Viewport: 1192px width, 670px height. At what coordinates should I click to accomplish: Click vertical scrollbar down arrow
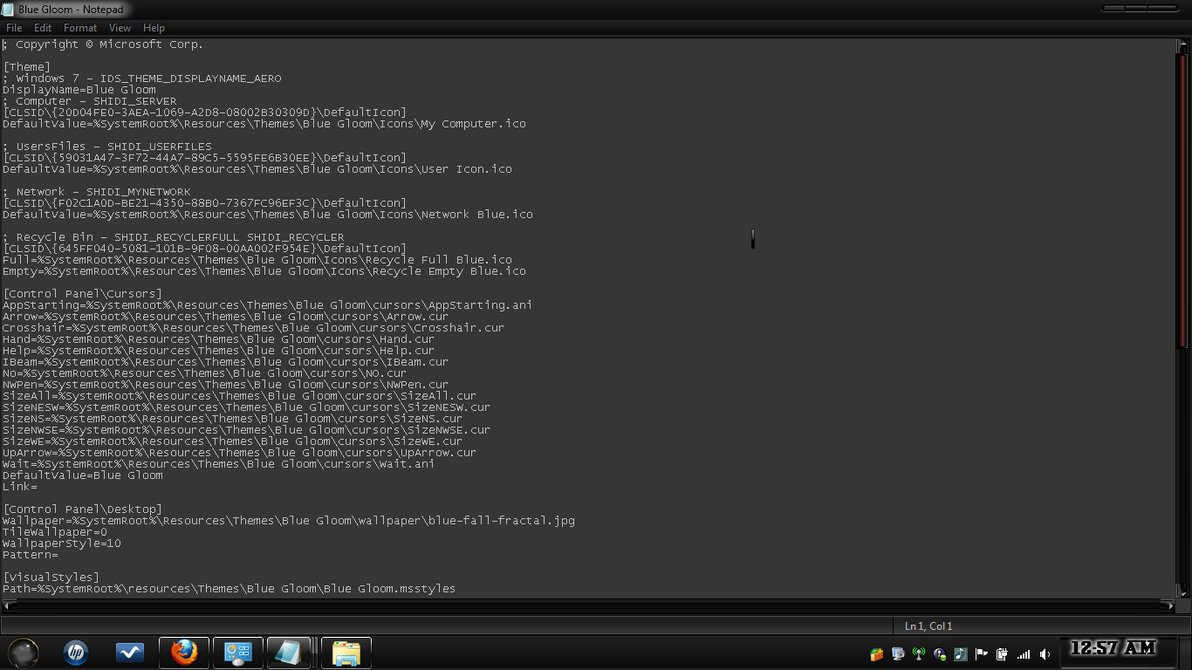coord(1182,590)
